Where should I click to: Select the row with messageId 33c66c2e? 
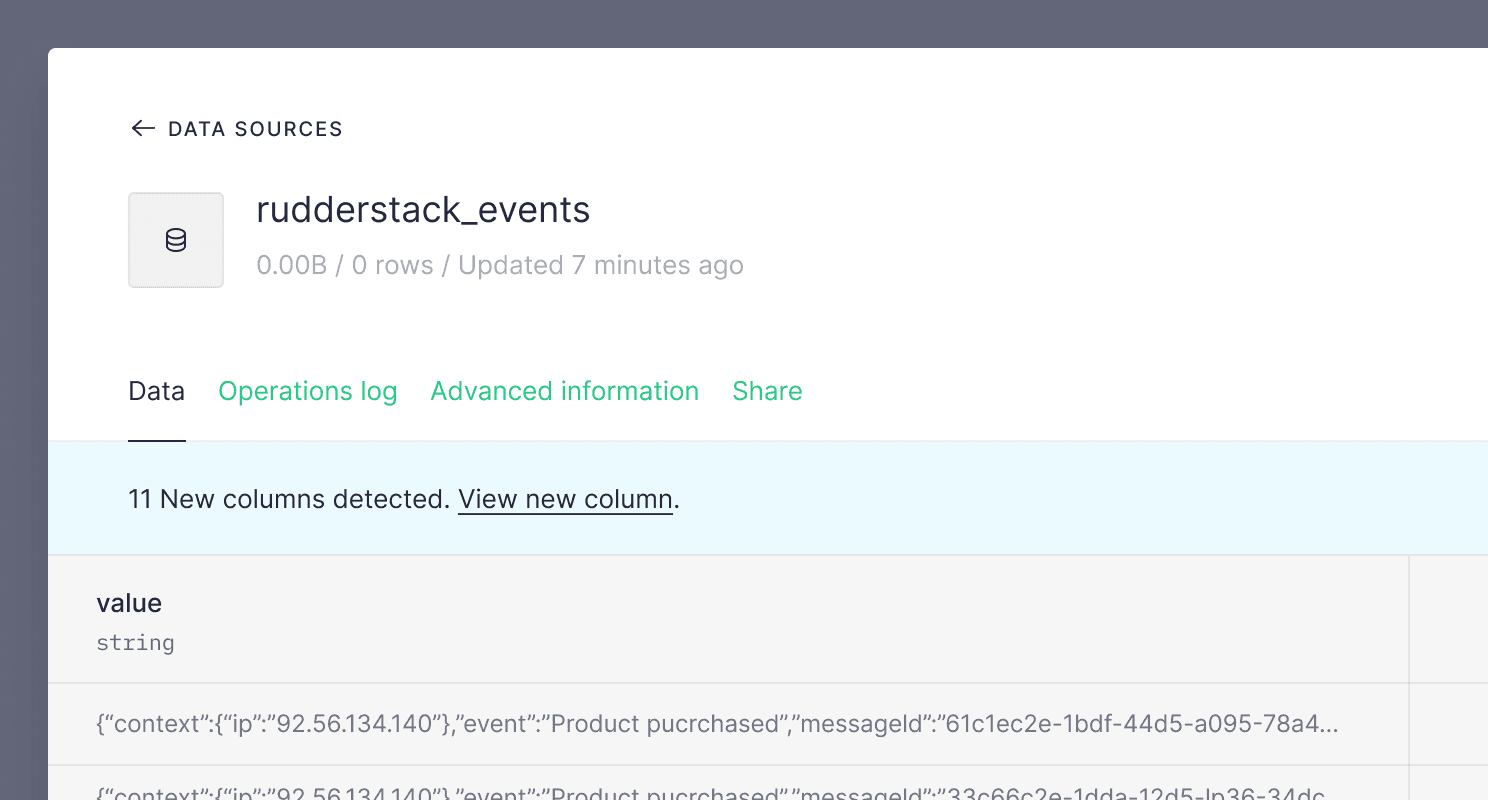point(716,790)
